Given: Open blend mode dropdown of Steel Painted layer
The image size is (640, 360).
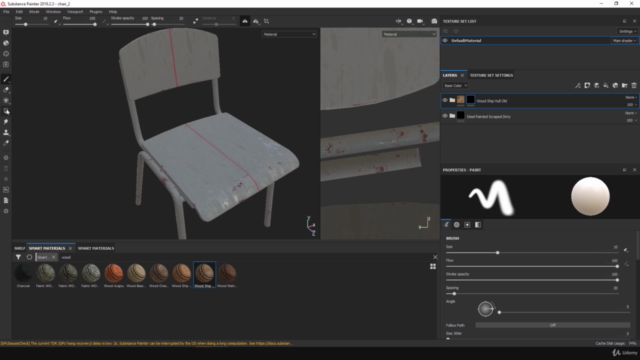Looking at the screenshot, I should coord(630,113).
